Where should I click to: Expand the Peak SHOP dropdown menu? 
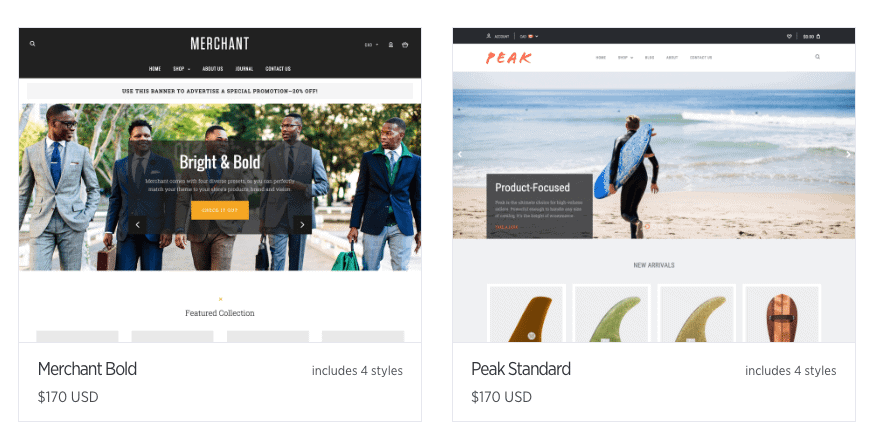coord(625,58)
